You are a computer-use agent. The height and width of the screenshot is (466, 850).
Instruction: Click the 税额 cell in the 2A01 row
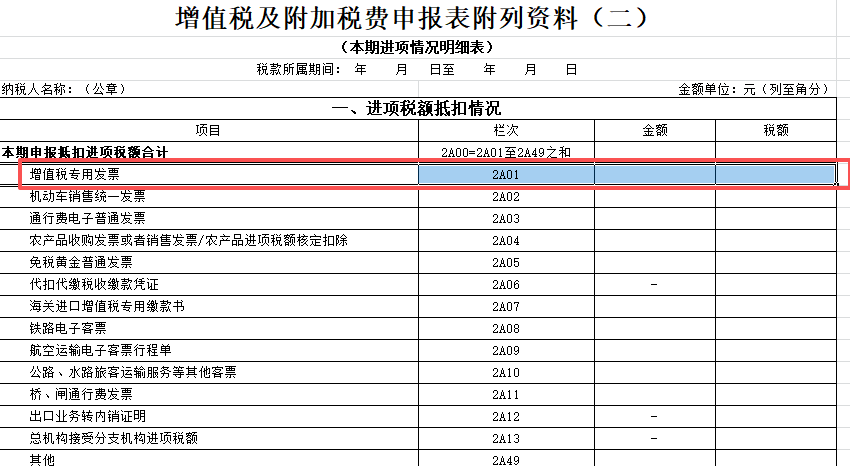pyautogui.click(x=776, y=174)
